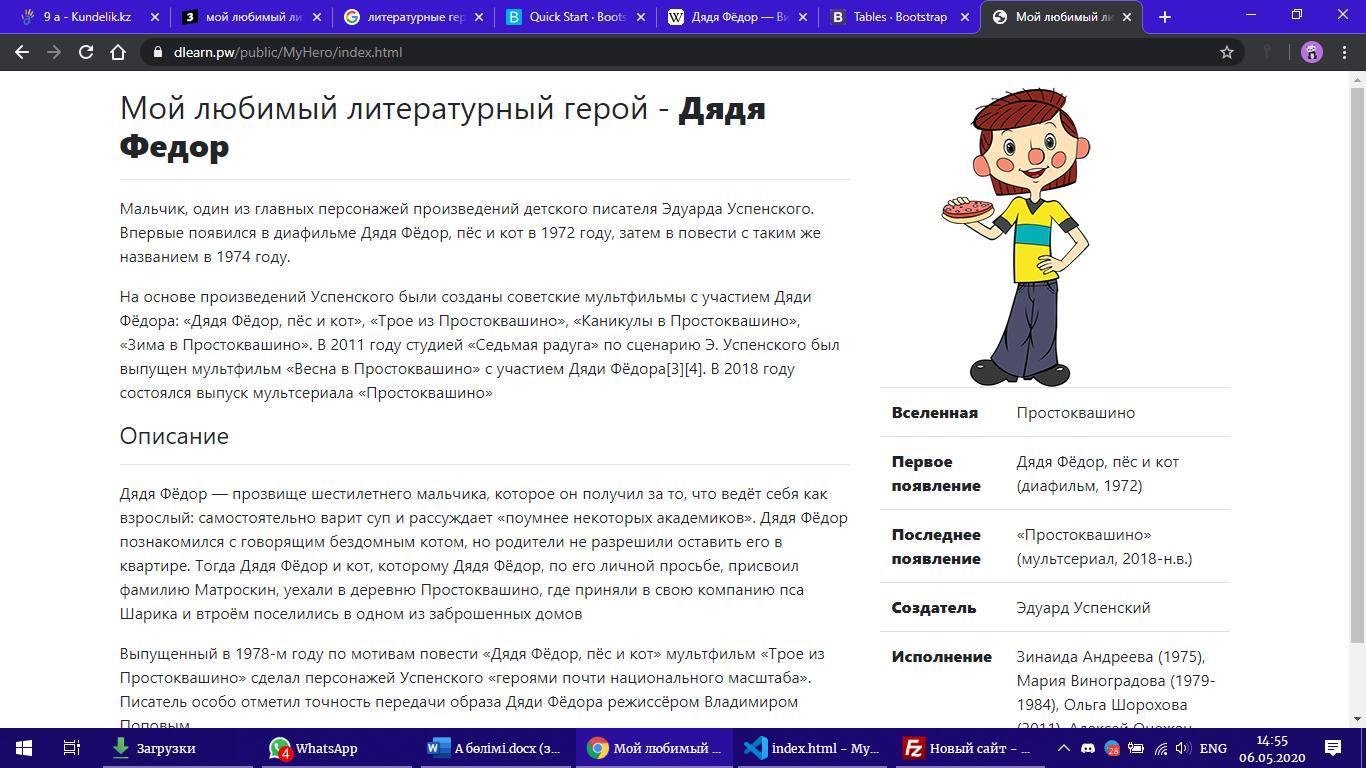Open the Загрузки taskbar item
1366x768 pixels.
coord(177,748)
